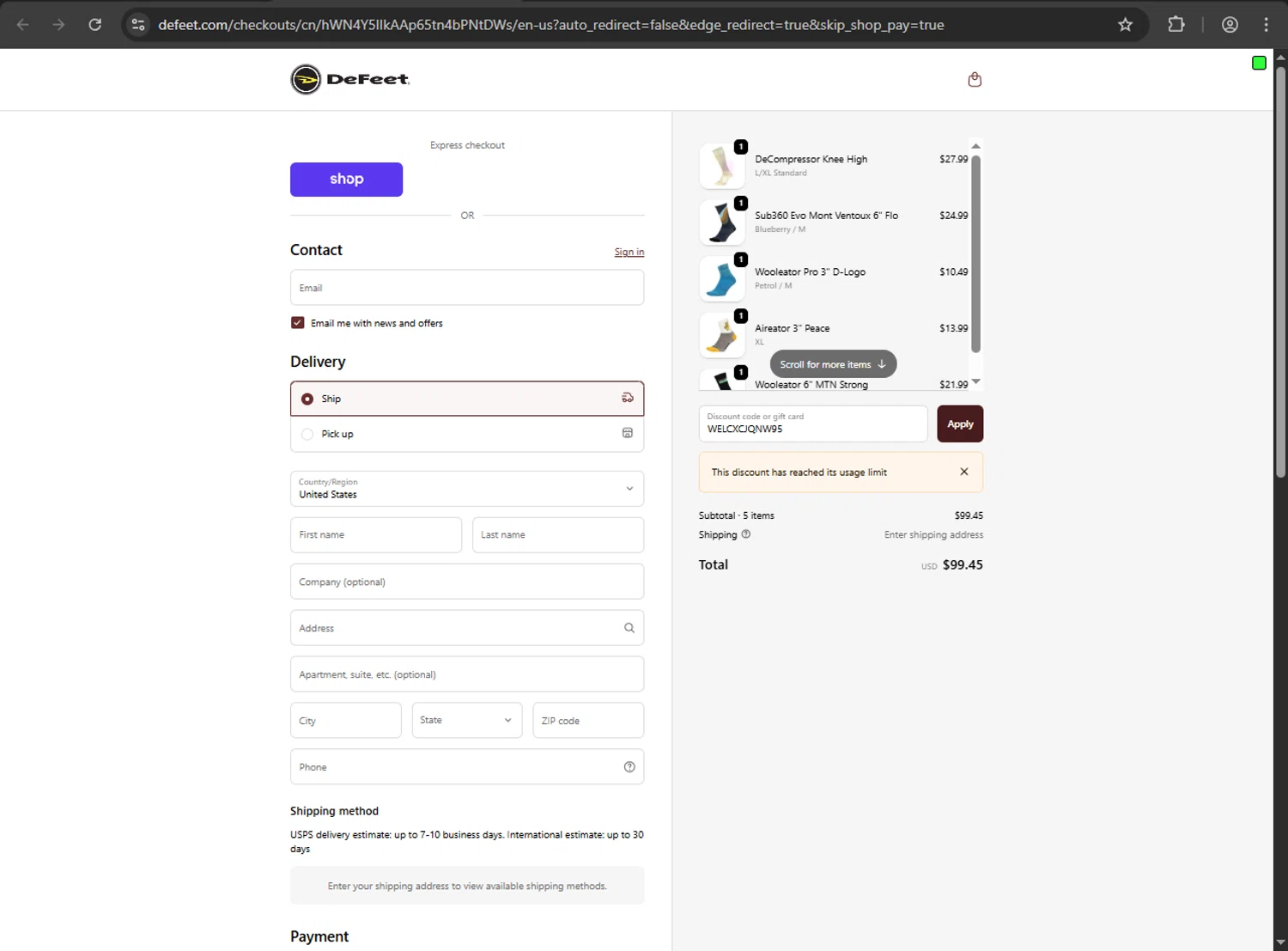Click the Apartment, suite field
This screenshot has width=1288, height=951.
click(x=467, y=674)
